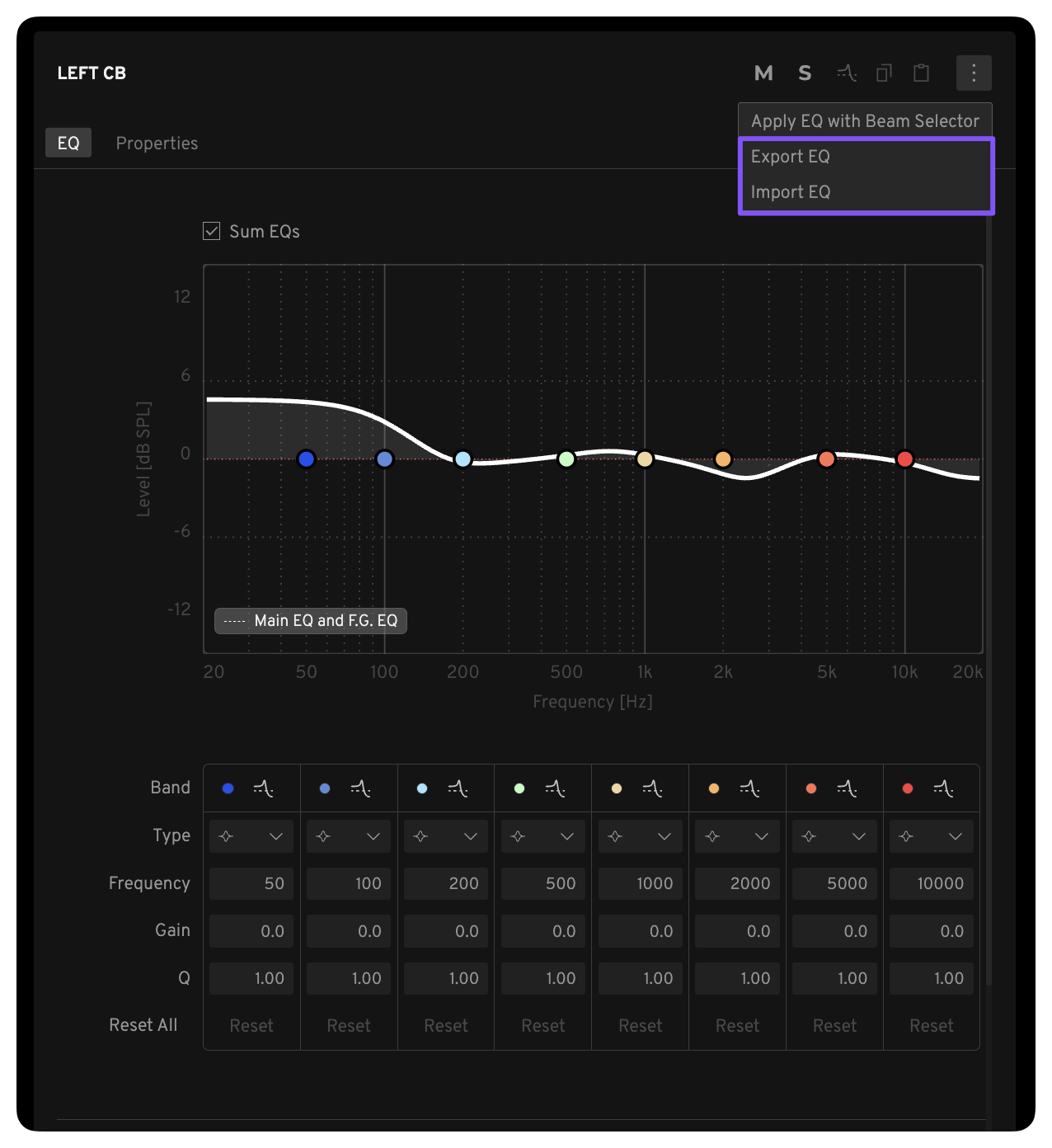This screenshot has width=1052, height=1148.
Task: Click Reset under the 200 Hz band
Action: tap(446, 1026)
